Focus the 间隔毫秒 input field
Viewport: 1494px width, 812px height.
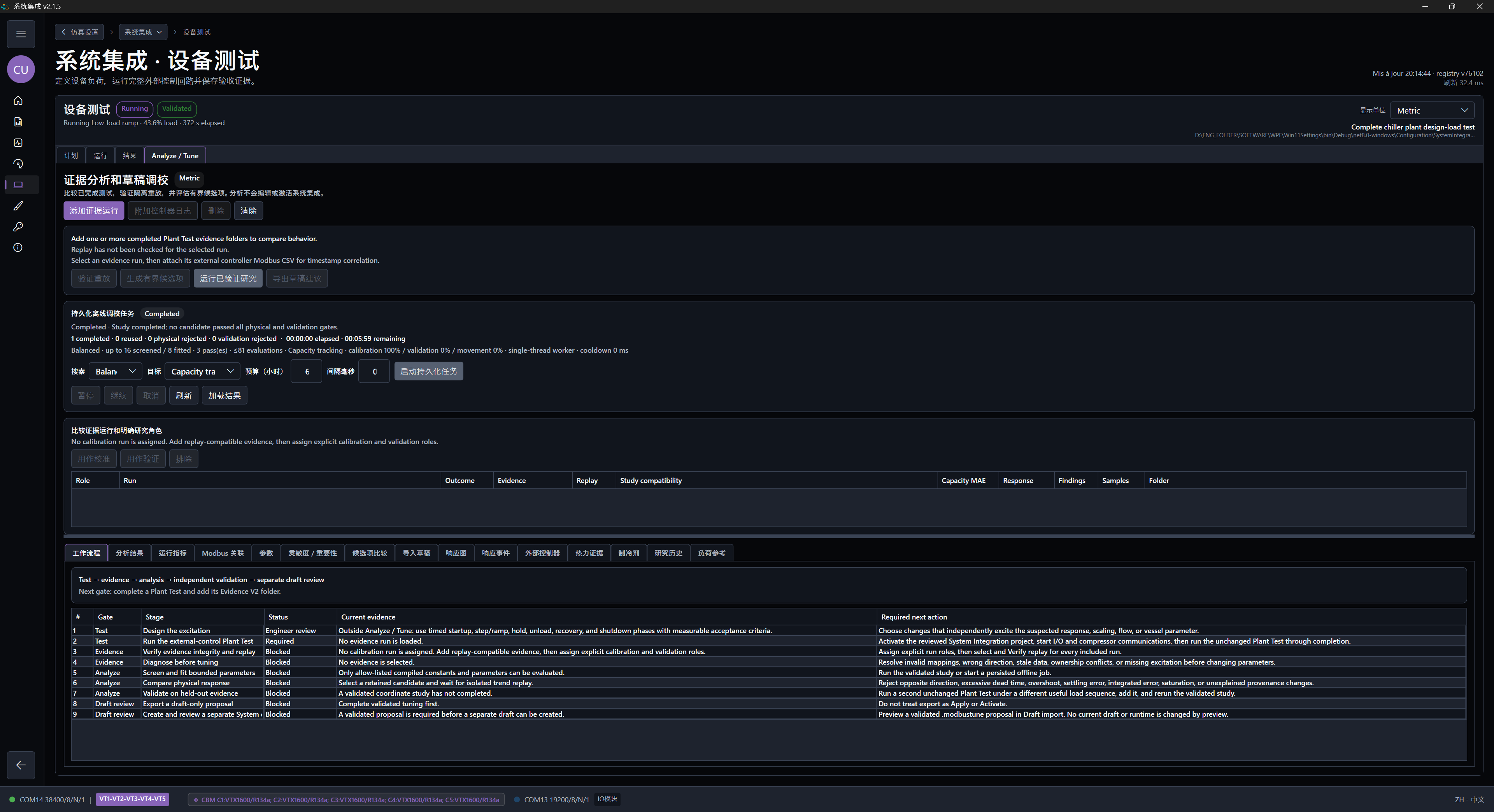point(374,371)
